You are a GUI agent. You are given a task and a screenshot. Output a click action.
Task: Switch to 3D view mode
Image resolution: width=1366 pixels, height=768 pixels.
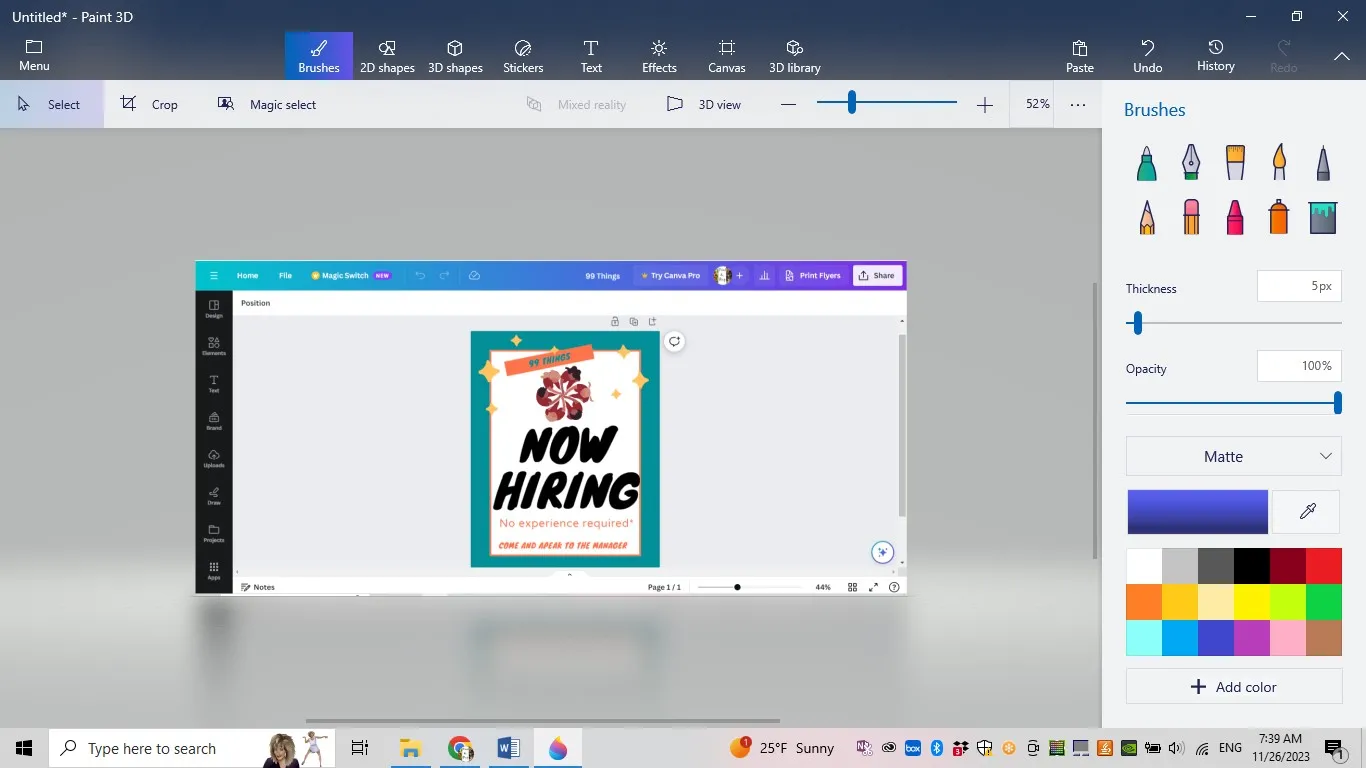[x=704, y=104]
